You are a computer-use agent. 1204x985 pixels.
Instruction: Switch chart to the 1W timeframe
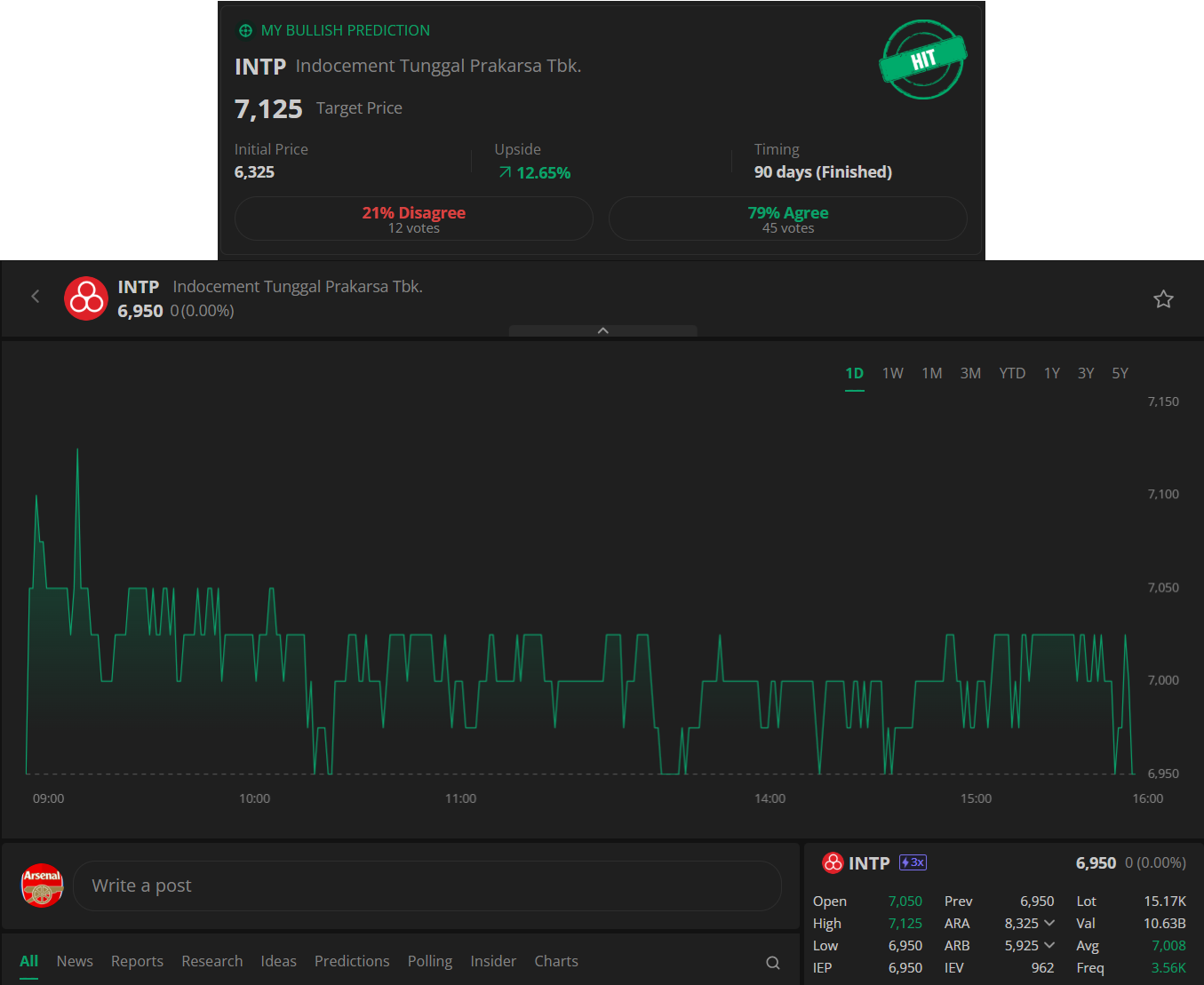click(x=892, y=373)
